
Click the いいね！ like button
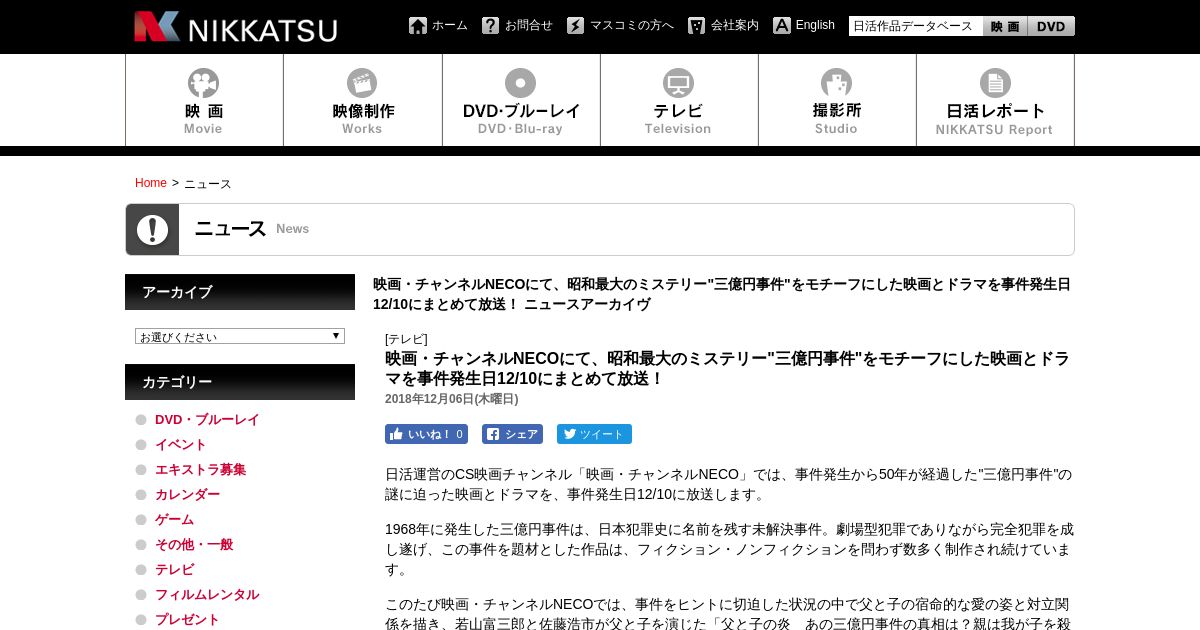[426, 434]
